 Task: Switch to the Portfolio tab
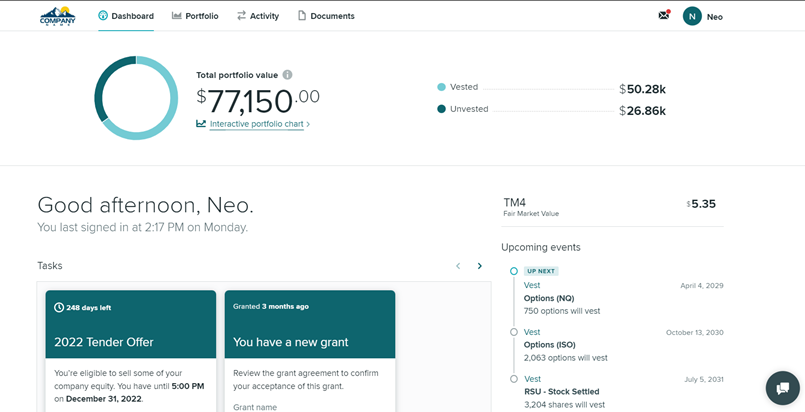(x=195, y=16)
